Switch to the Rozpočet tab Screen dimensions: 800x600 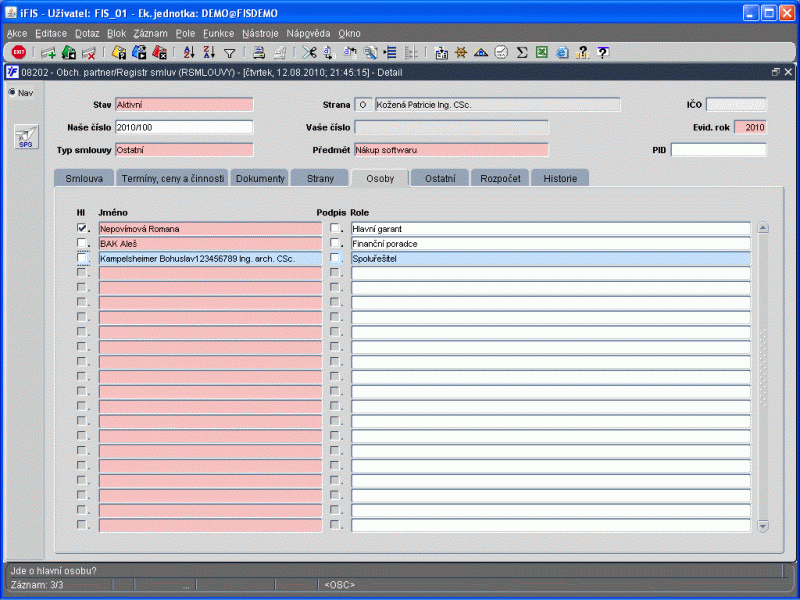click(500, 178)
